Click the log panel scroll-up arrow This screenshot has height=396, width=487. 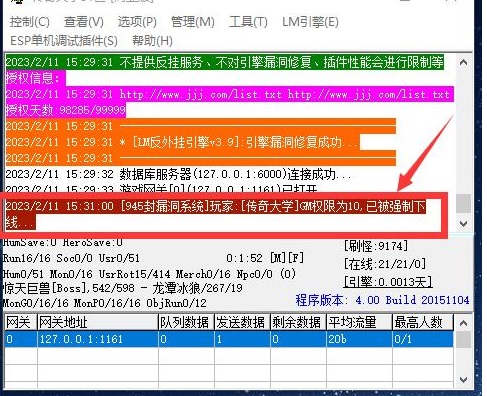463,62
